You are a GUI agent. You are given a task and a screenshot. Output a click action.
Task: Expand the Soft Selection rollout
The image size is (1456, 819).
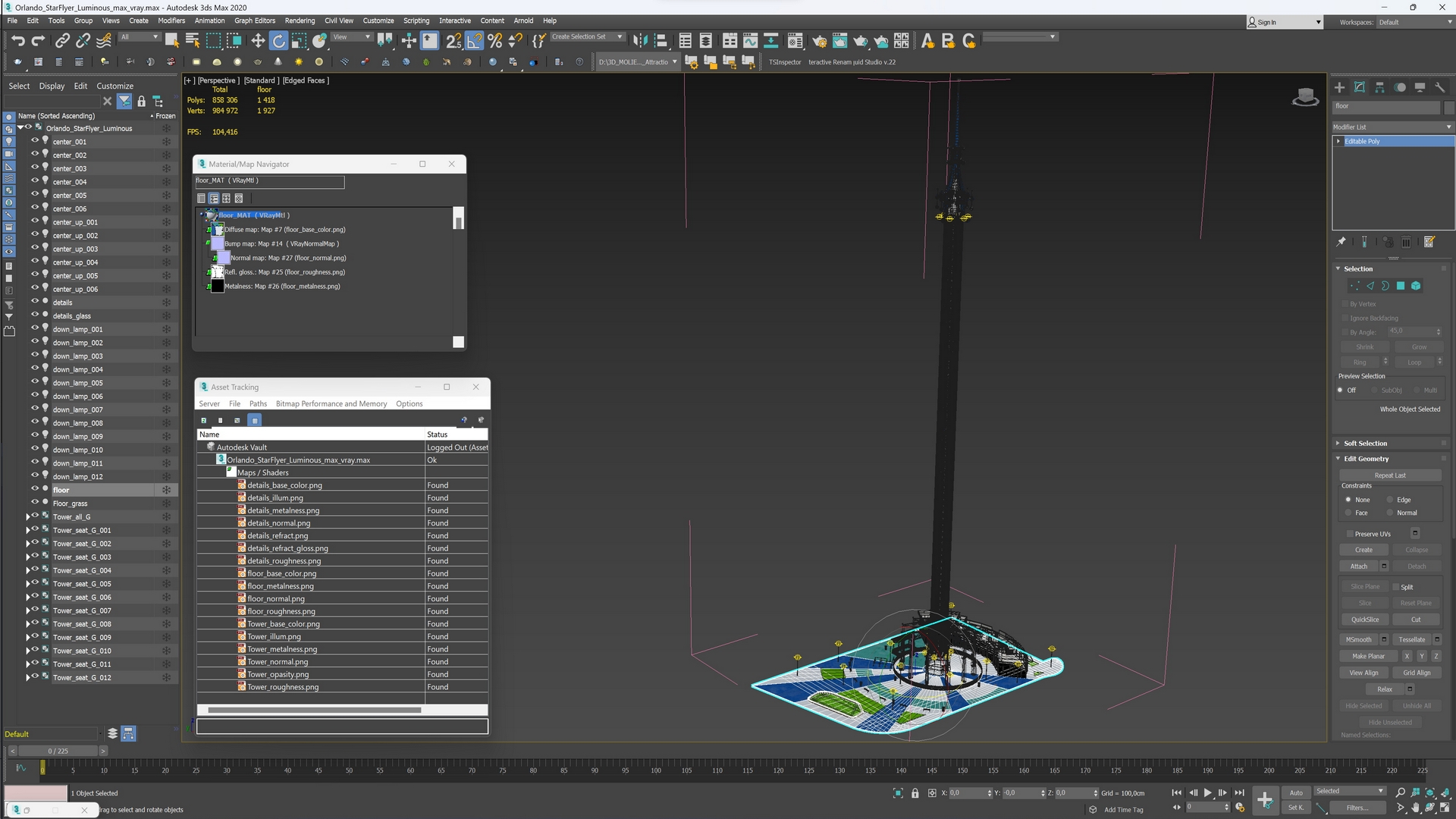click(1366, 443)
